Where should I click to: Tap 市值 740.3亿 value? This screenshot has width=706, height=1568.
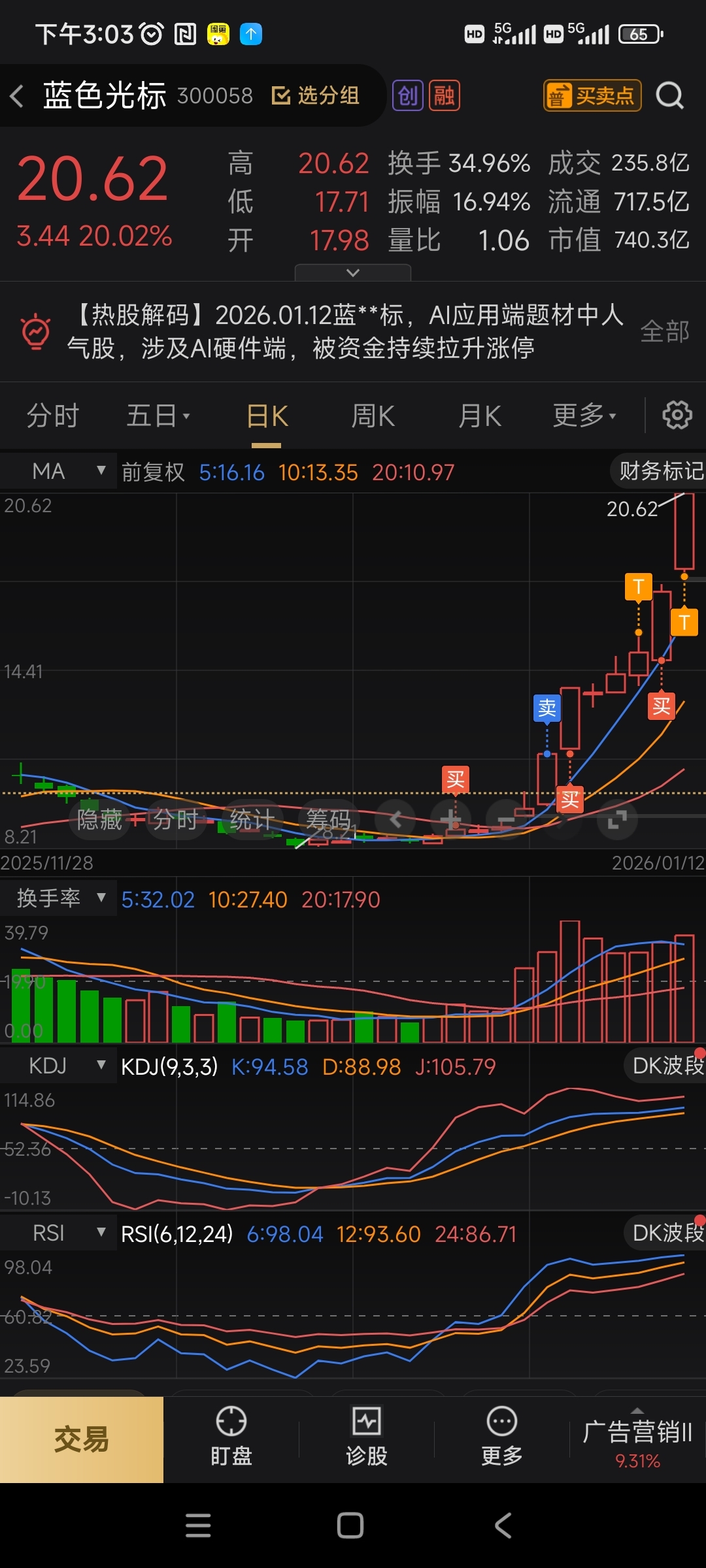coord(652,240)
